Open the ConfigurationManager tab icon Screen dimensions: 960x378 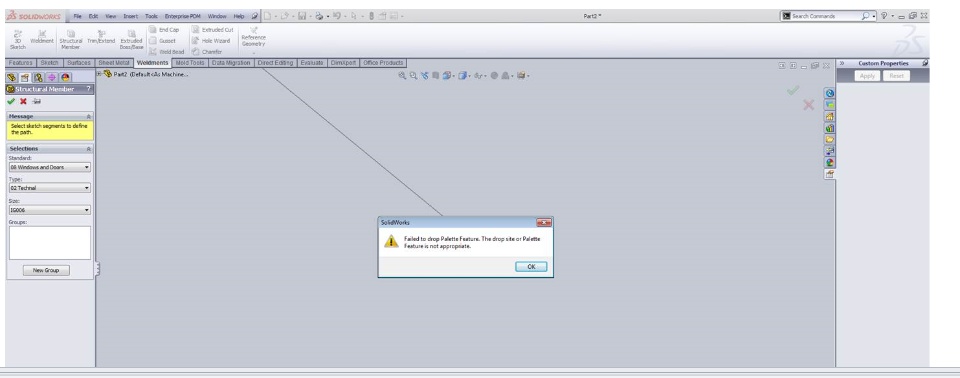coord(39,78)
